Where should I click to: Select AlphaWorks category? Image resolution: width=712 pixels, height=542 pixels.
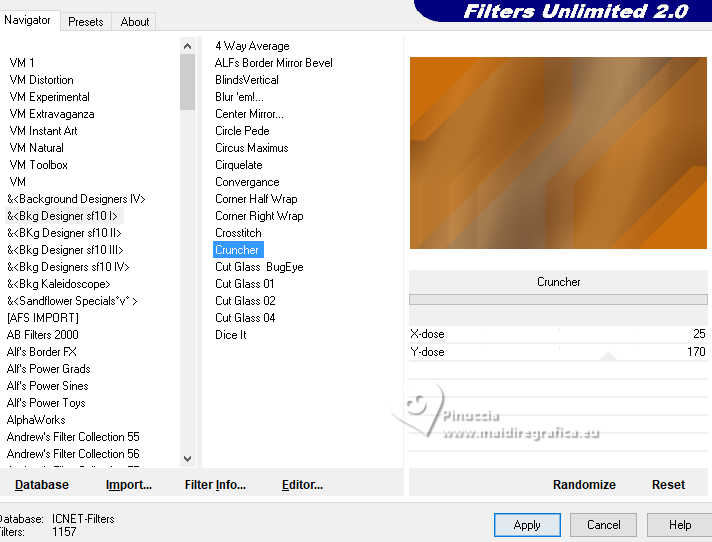36,420
